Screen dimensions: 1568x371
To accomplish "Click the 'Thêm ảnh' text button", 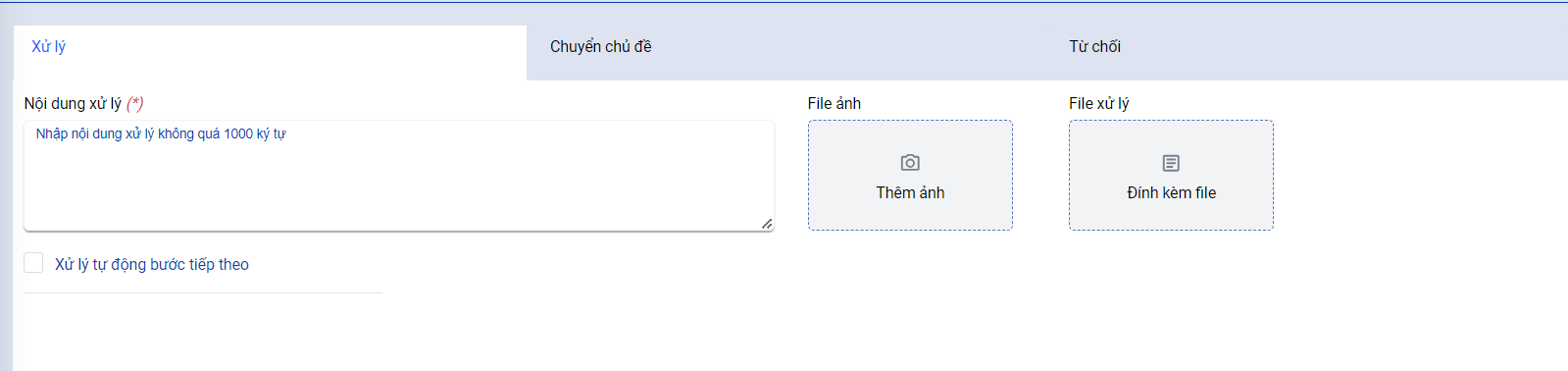I will (x=910, y=192).
